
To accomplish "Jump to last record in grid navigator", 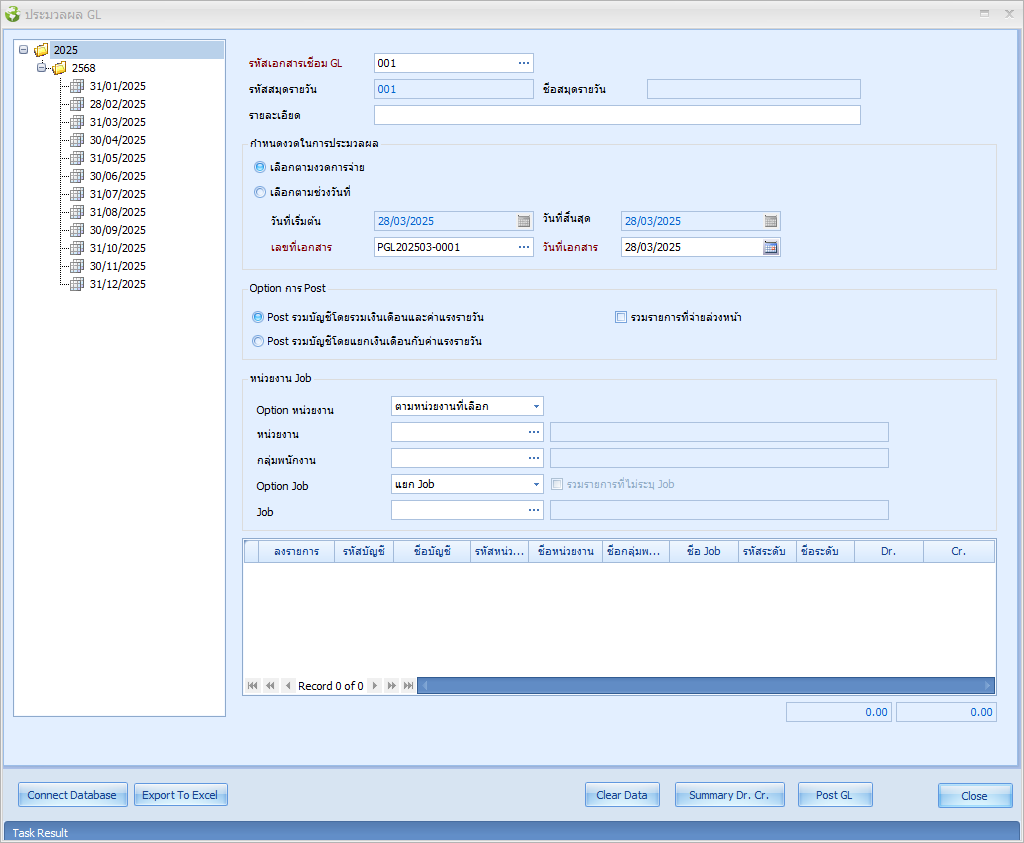I will point(408,686).
